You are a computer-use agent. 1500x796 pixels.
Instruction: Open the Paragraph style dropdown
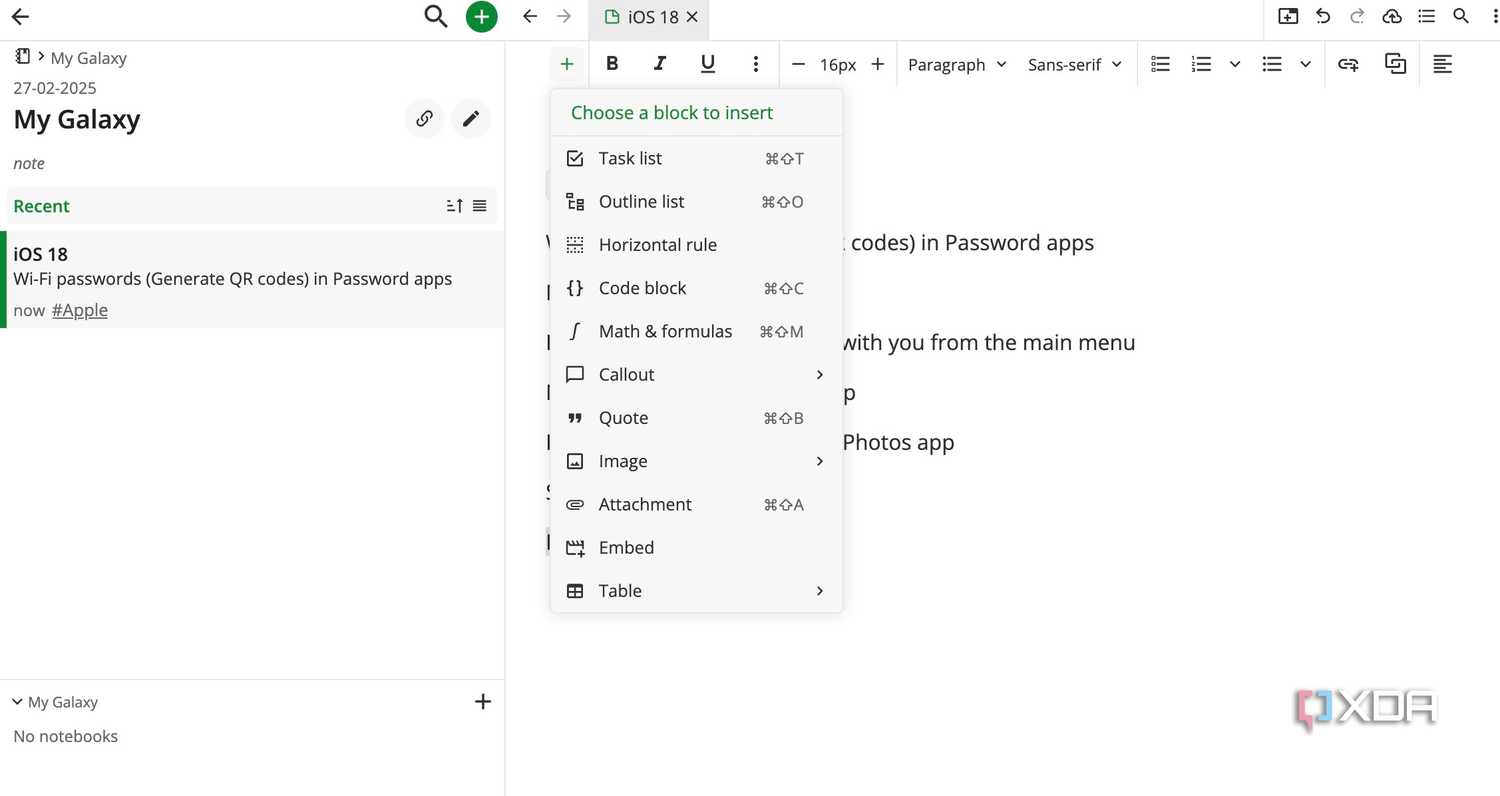pos(957,64)
